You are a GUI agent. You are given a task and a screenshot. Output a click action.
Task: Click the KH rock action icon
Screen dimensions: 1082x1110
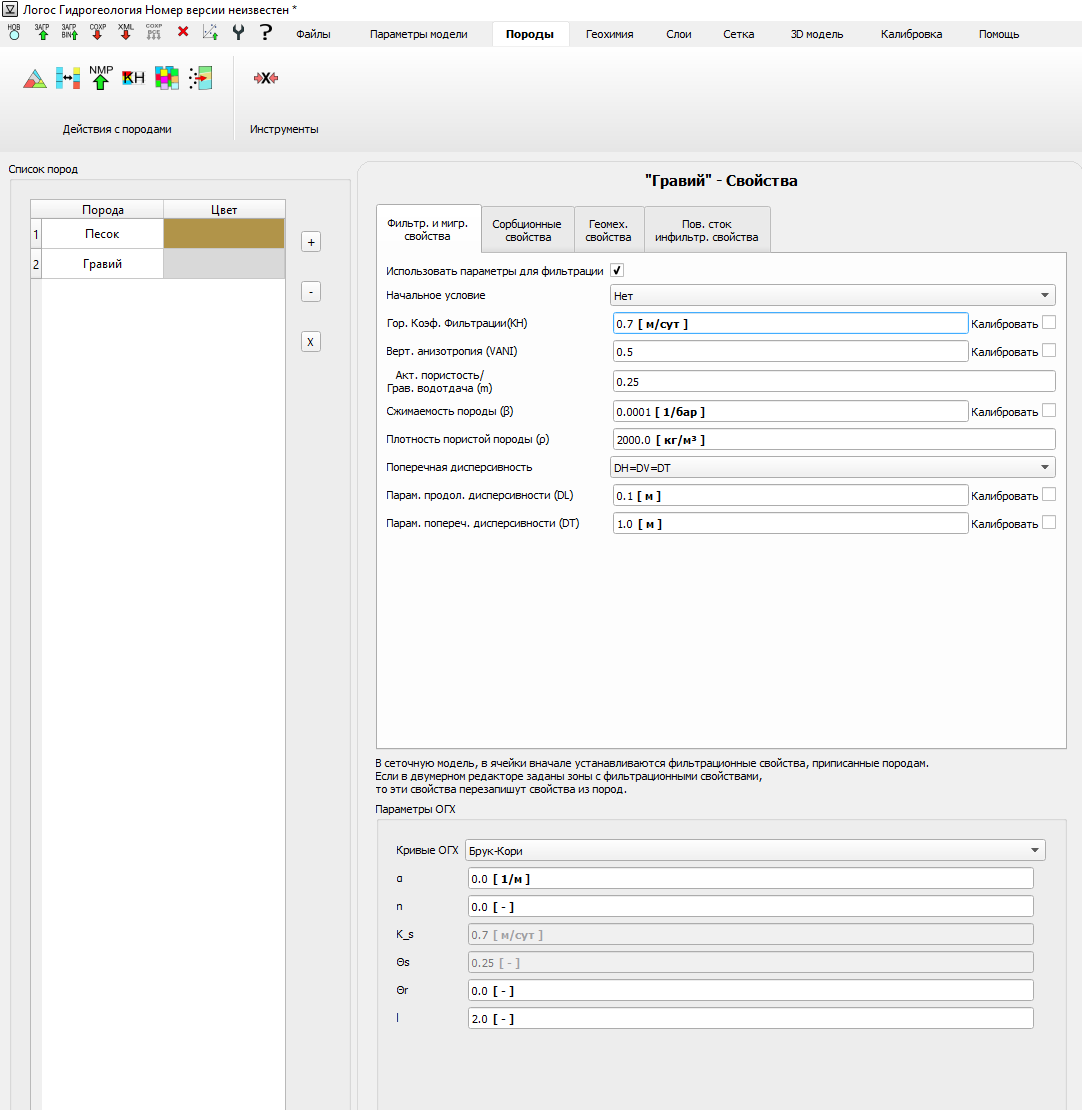(133, 78)
